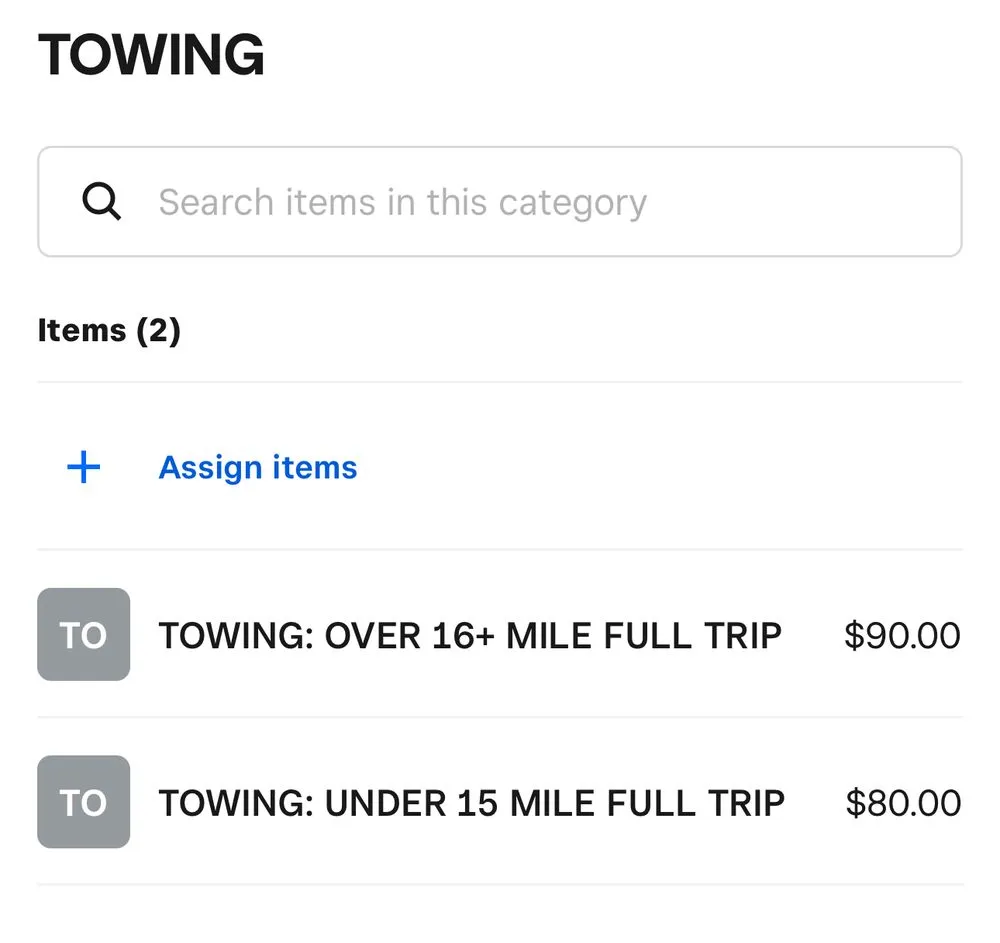Click the blank area right of Assign items
This screenshot has width=1000, height=943.
click(660, 467)
